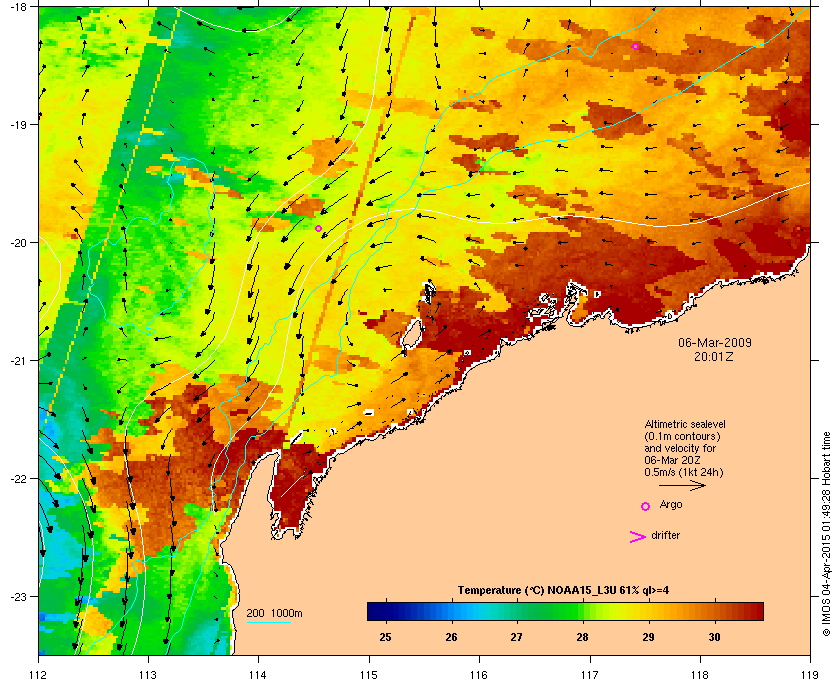The width and height of the screenshot is (840, 680).
Task: Click the latitude axis label -18
Action: pos(18,6)
